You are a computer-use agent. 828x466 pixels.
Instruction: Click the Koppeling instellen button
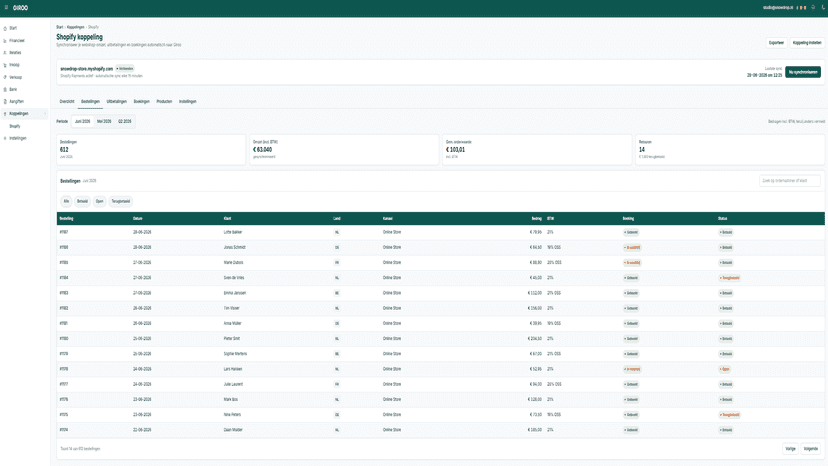click(x=807, y=43)
